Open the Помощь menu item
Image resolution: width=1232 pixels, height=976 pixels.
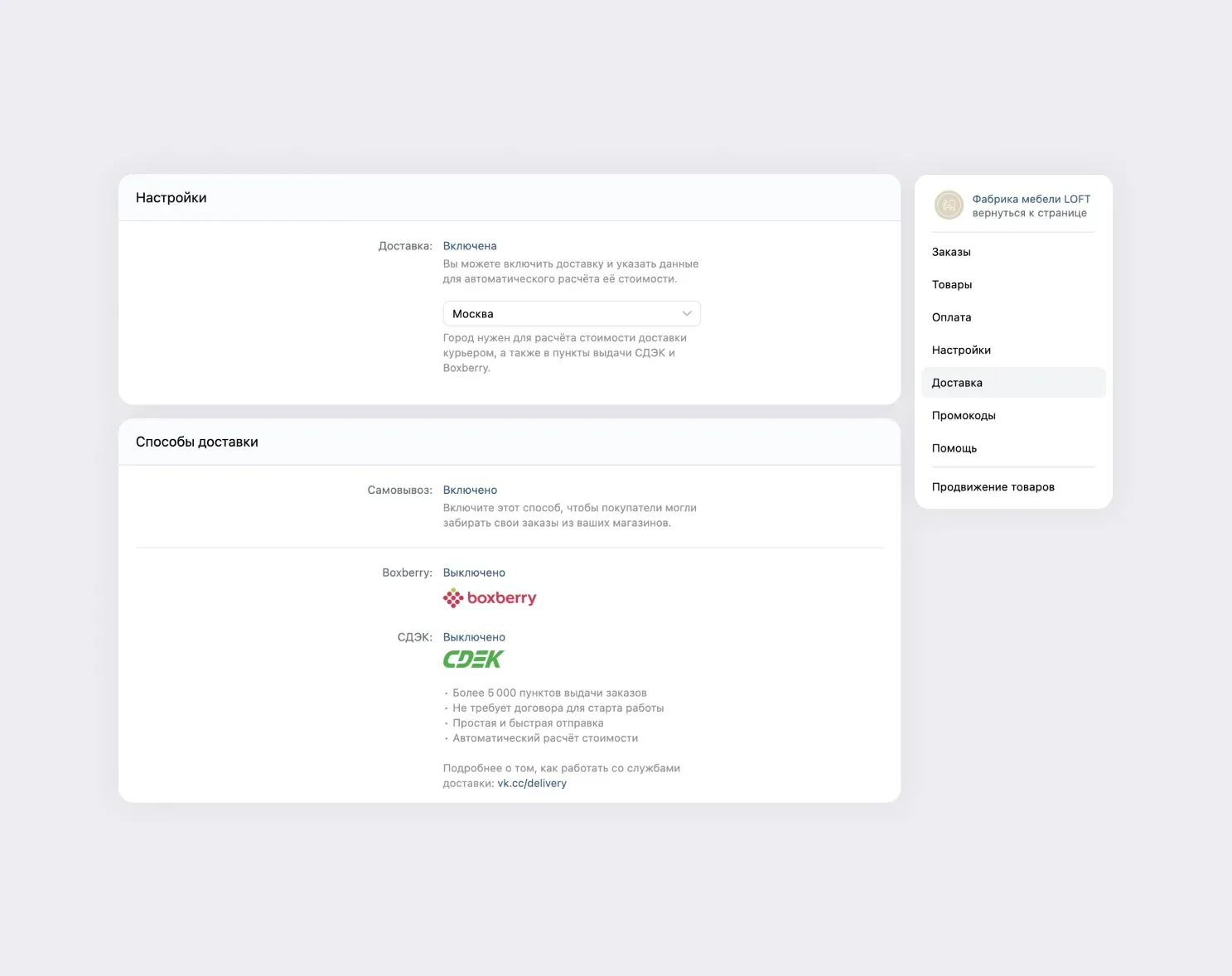954,448
